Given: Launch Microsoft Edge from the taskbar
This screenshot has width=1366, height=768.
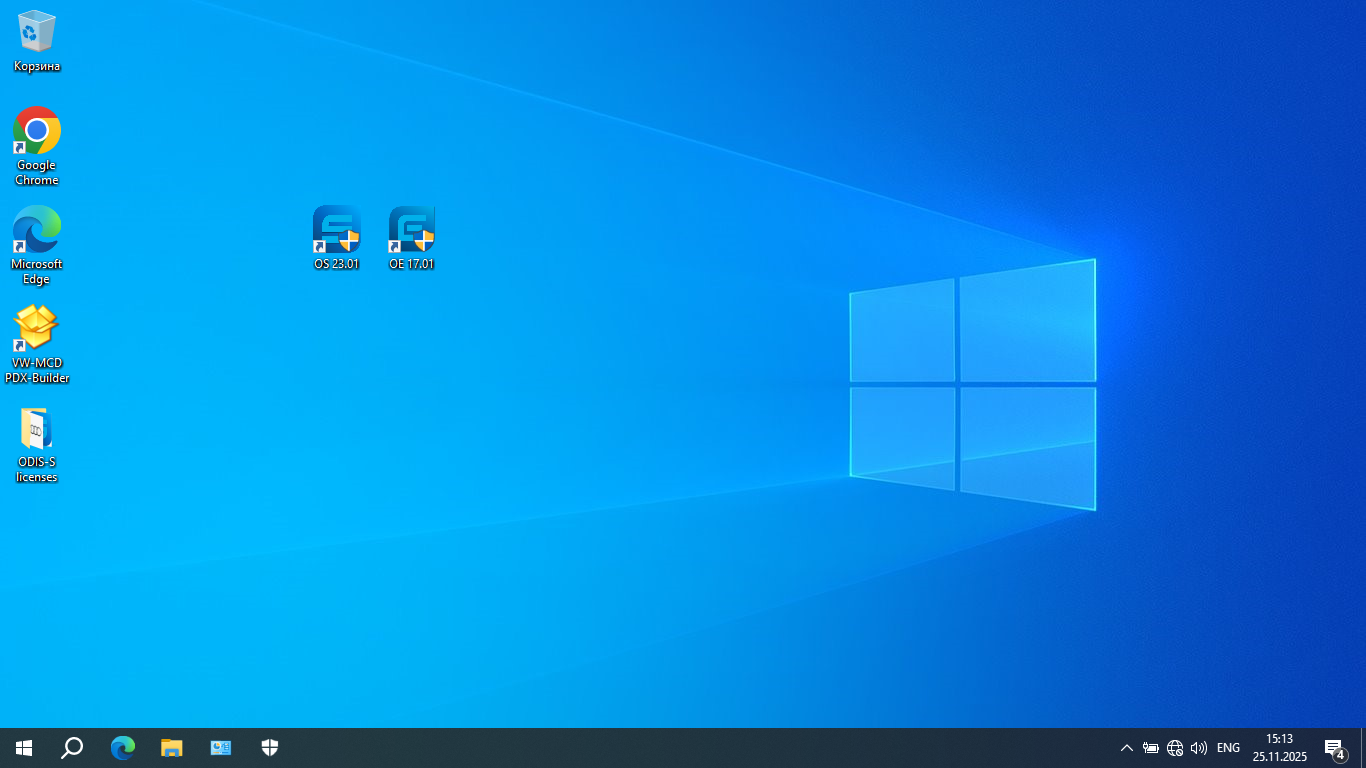Looking at the screenshot, I should pos(122,747).
